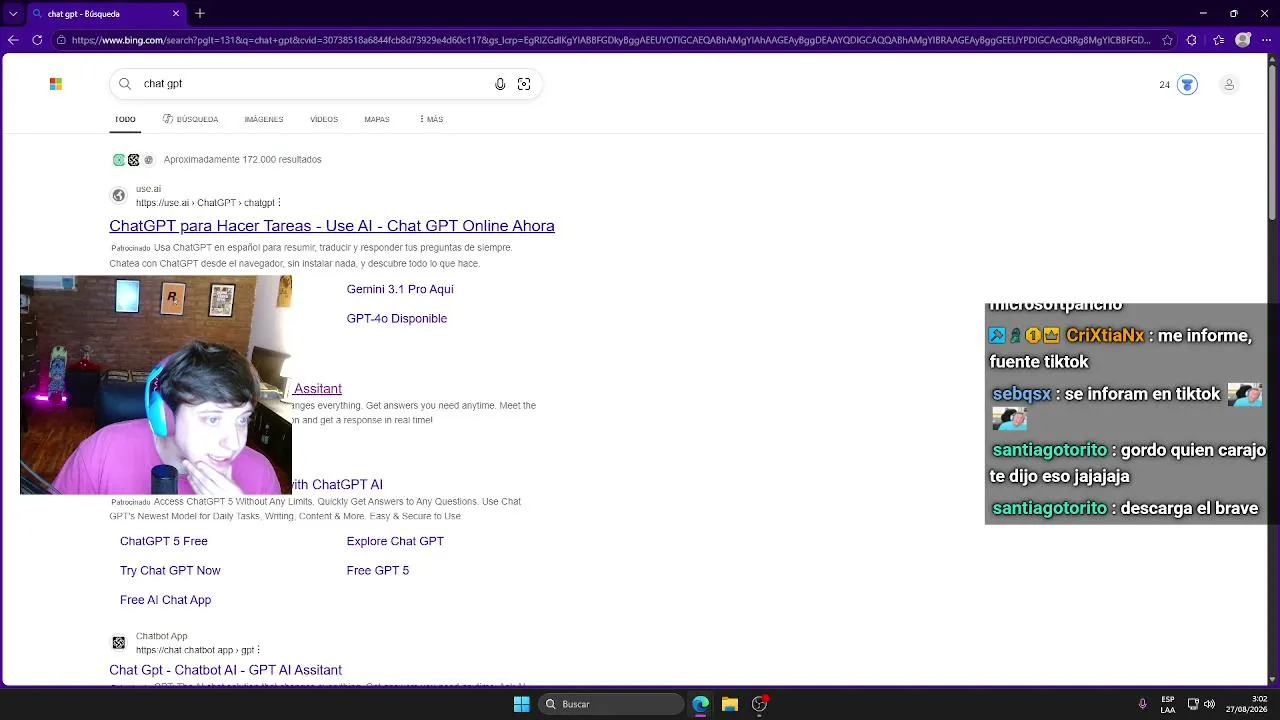View site information lock icon
The width and height of the screenshot is (1280, 720).
point(61,40)
